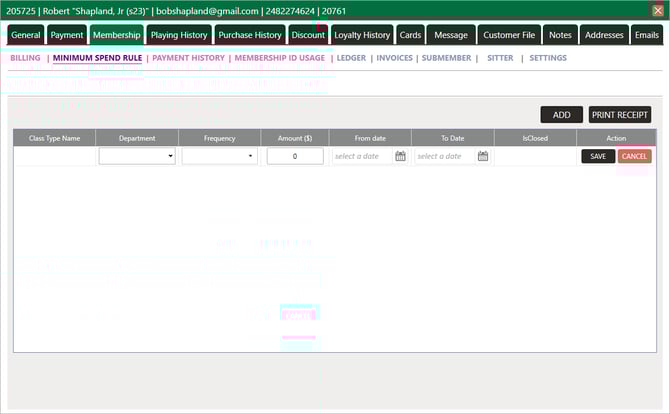670x414 pixels.
Task: Open the Emails tab
Action: [646, 35]
